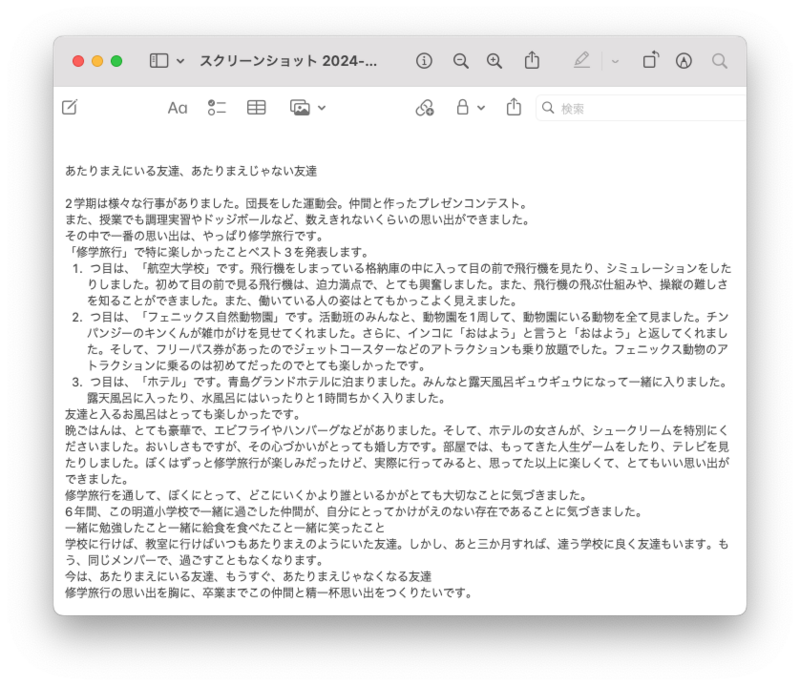800x686 pixels.
Task: Open the lock note dropdown
Action: [x=470, y=107]
